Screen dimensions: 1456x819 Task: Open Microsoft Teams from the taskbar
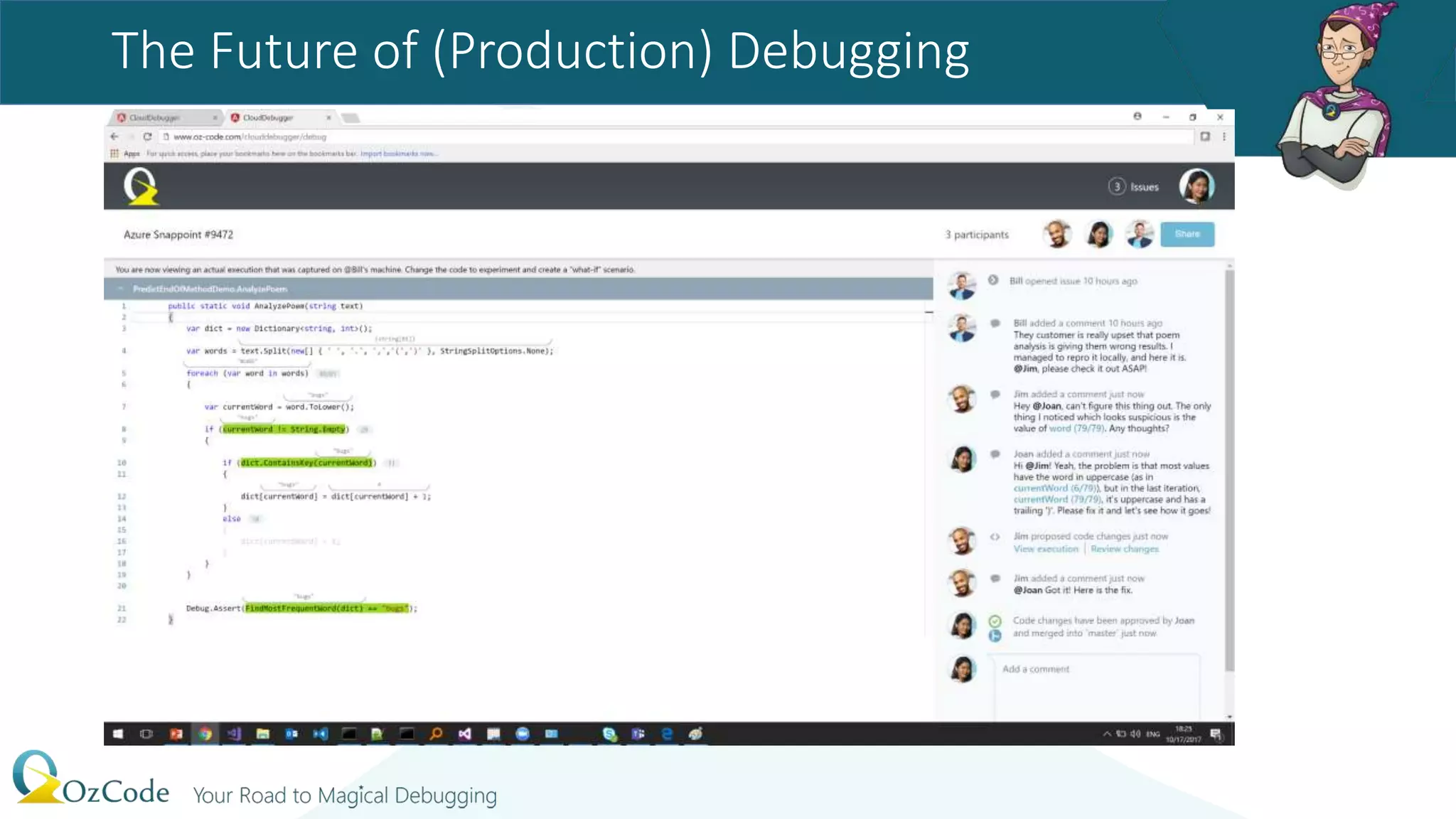638,734
